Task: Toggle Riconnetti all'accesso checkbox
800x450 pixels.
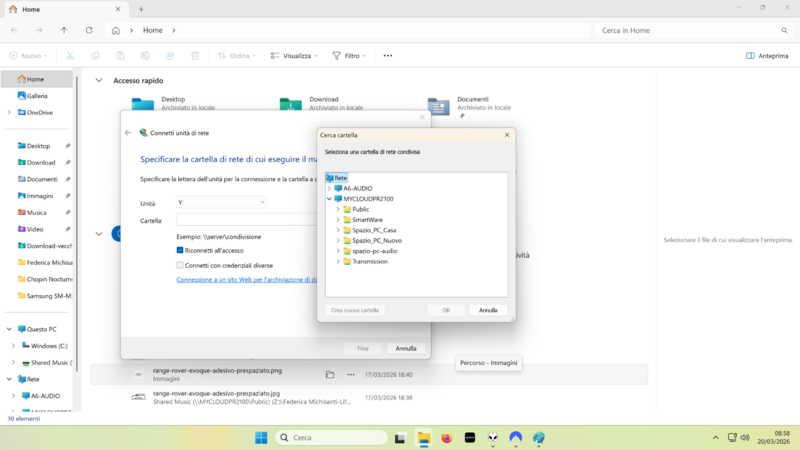Action: 180,251
